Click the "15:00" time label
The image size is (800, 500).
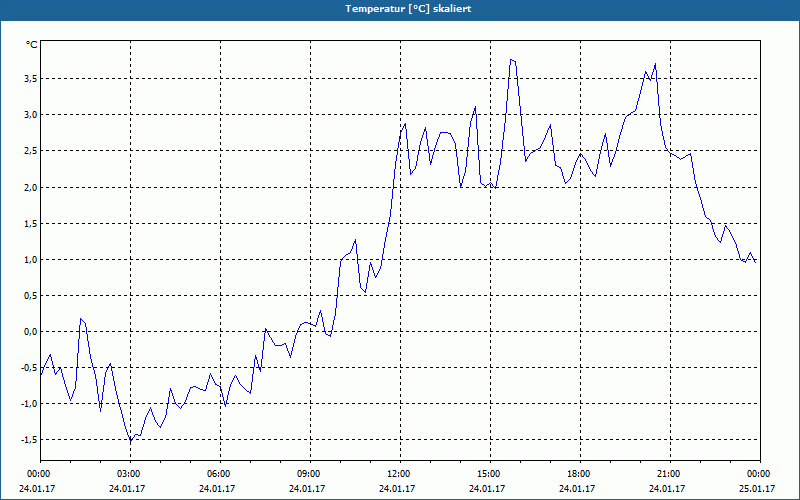(490, 474)
